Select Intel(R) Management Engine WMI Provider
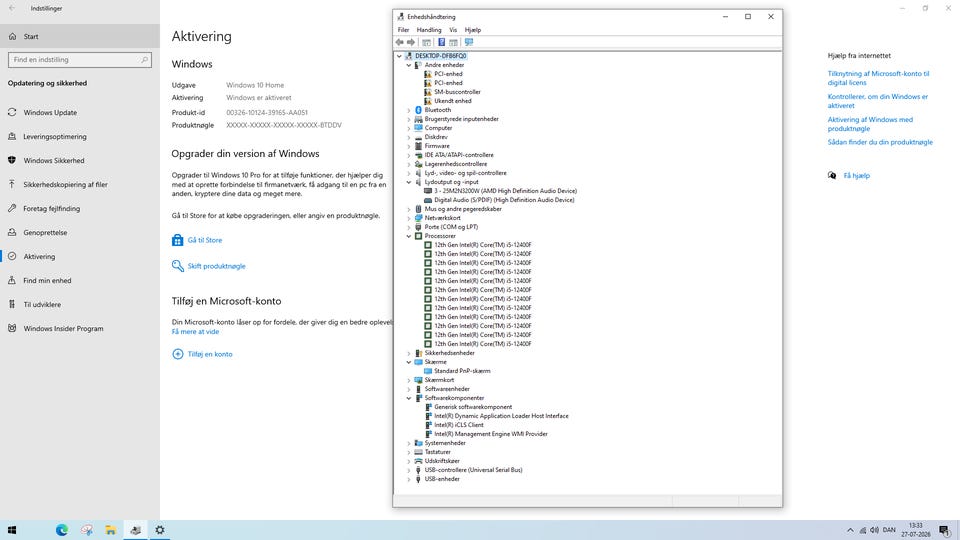This screenshot has height=540, width=960. (x=490, y=434)
